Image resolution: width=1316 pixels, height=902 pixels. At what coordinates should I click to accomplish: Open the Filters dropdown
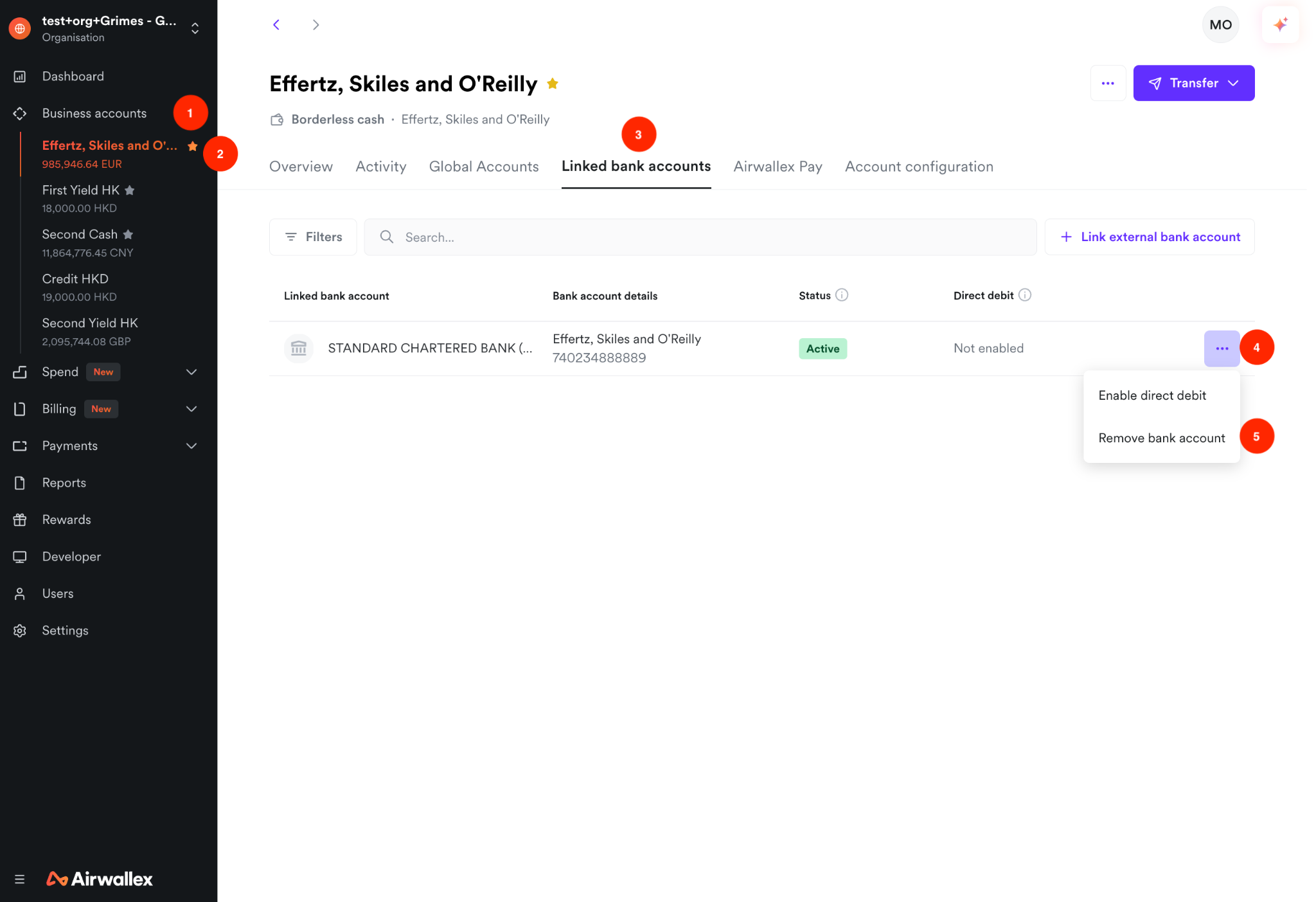pos(313,237)
